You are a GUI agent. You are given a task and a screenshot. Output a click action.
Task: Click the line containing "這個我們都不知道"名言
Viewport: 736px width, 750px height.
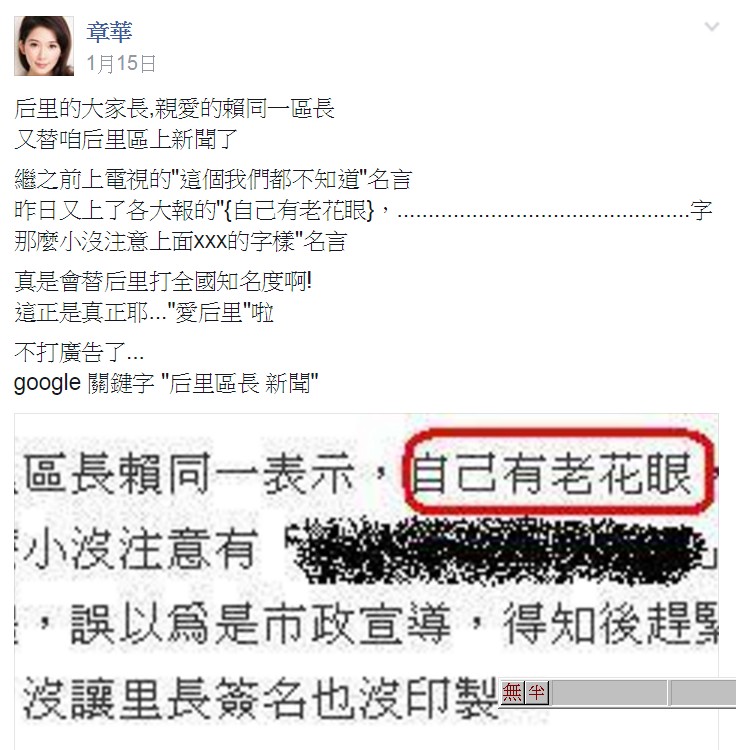(x=213, y=180)
